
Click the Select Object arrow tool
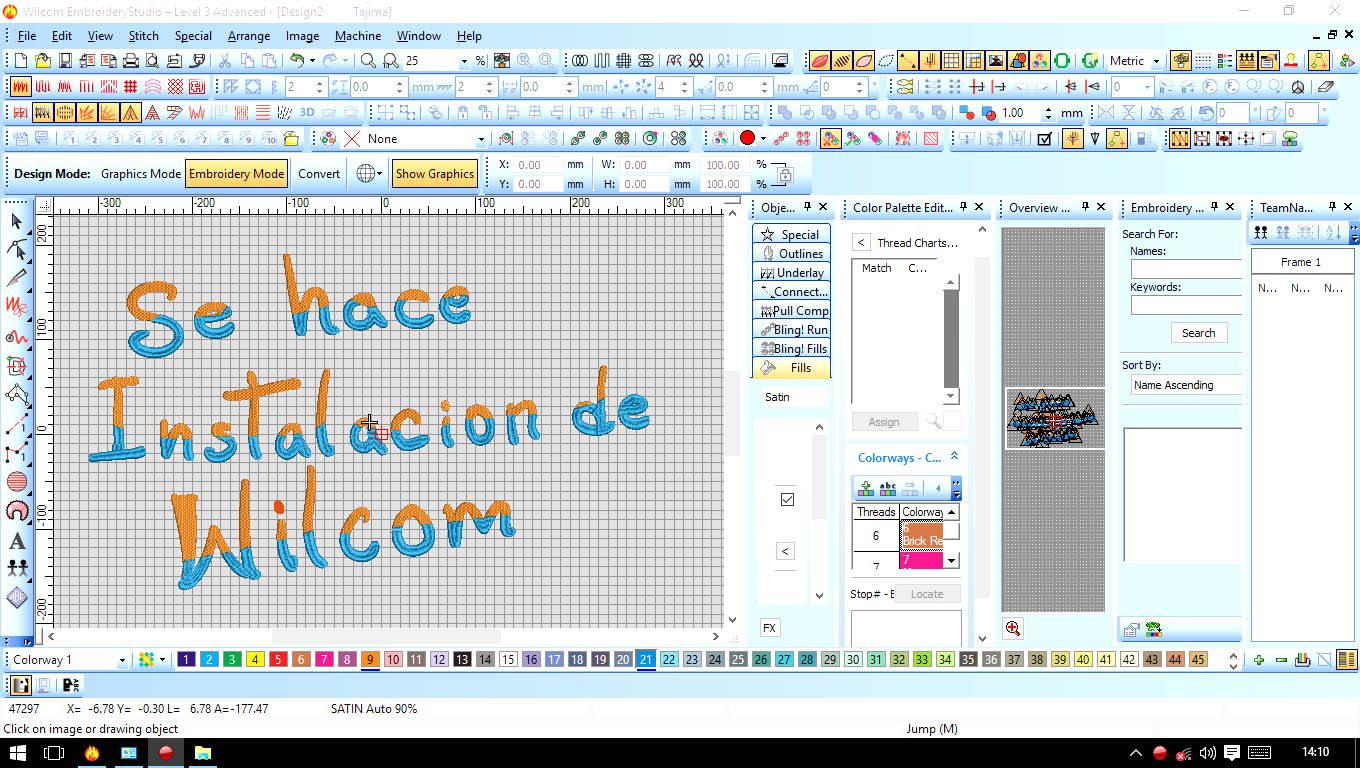pos(17,221)
